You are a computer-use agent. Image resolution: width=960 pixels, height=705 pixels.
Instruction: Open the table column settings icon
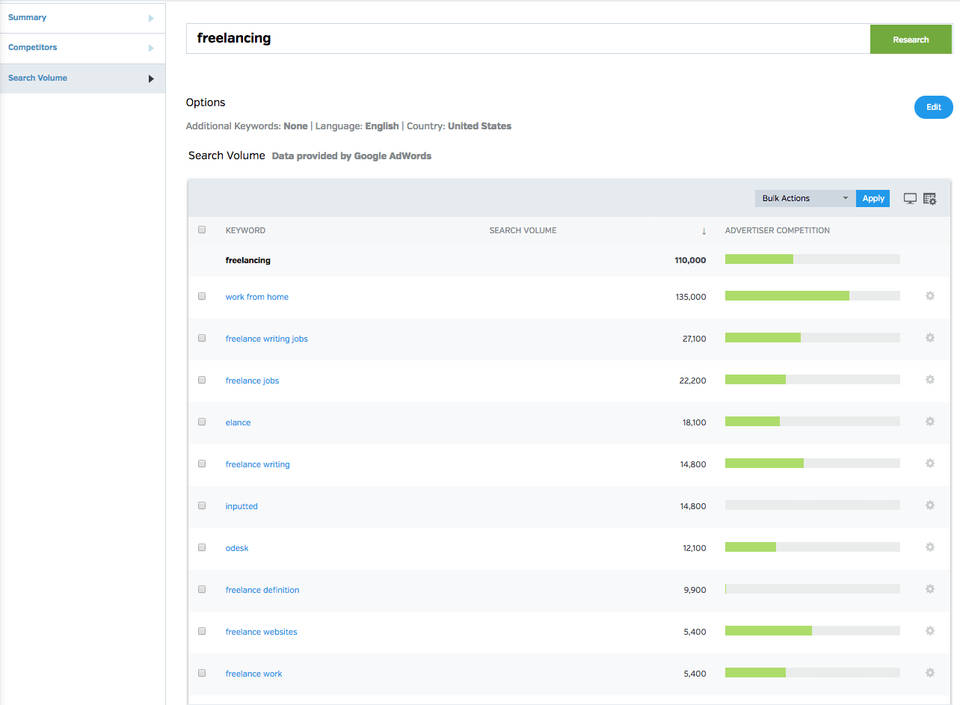[x=929, y=198]
